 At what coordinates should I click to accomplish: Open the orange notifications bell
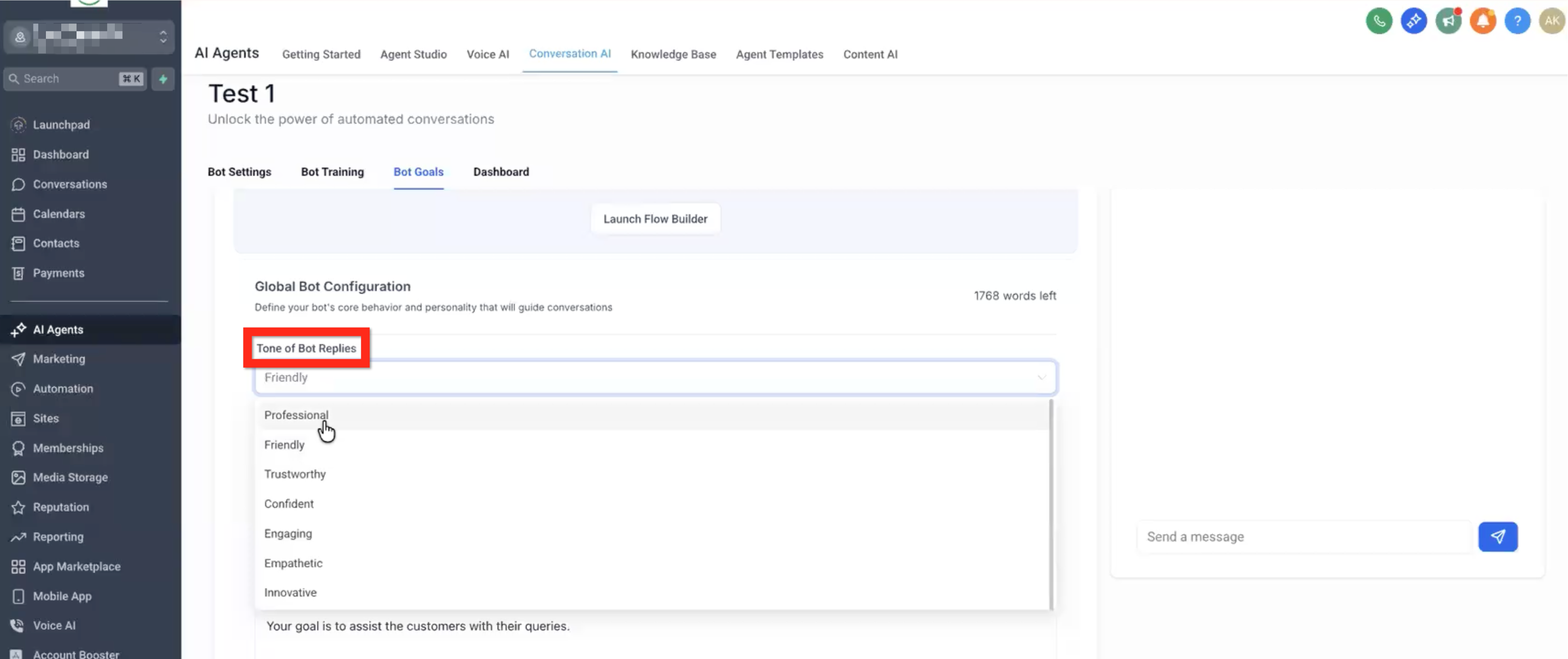click(1483, 22)
